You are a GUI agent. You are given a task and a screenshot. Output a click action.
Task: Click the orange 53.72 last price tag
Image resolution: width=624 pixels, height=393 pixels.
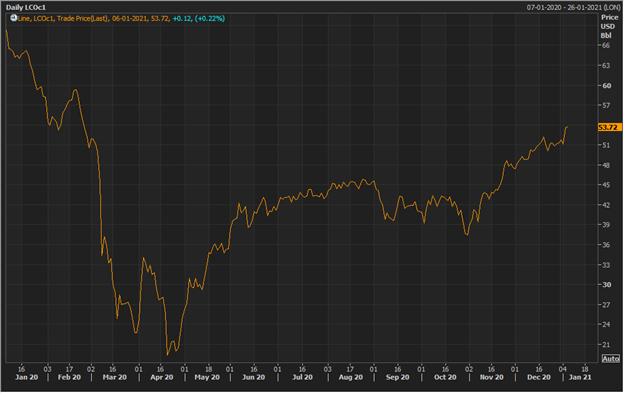coord(609,127)
